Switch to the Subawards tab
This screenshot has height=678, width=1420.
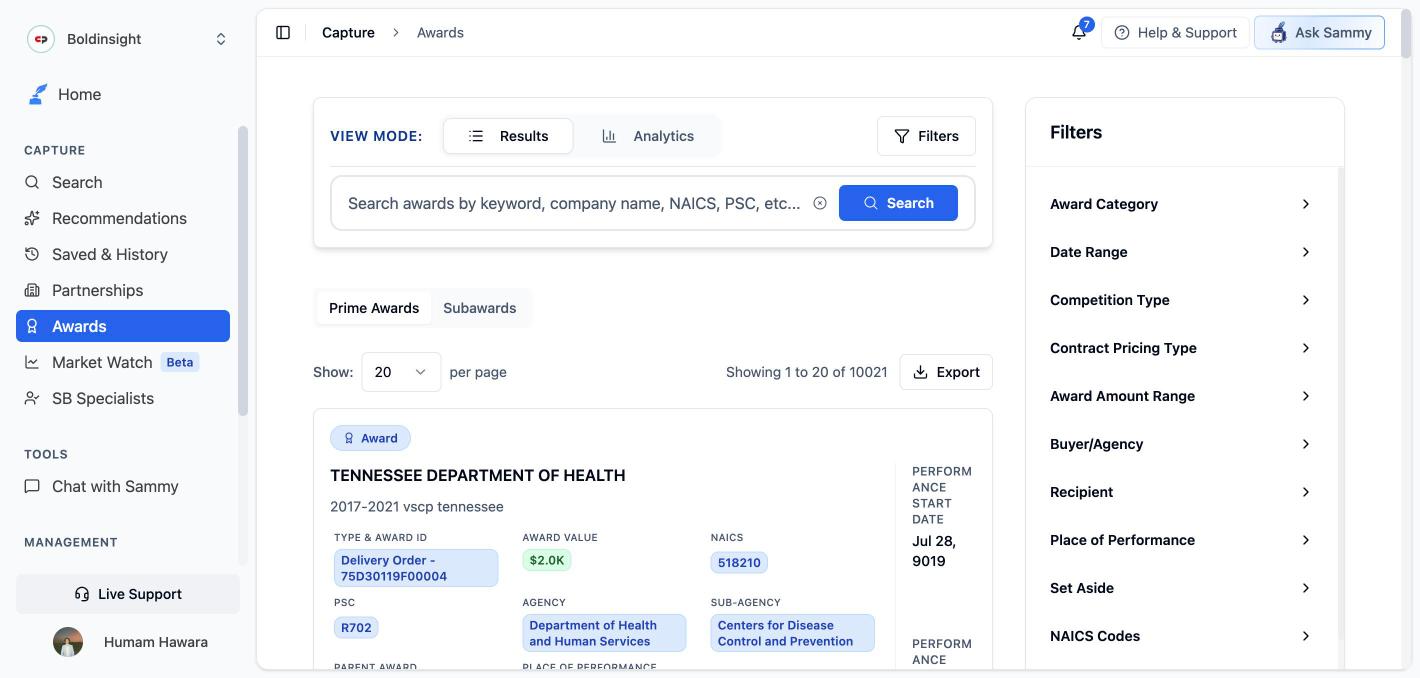click(x=480, y=308)
